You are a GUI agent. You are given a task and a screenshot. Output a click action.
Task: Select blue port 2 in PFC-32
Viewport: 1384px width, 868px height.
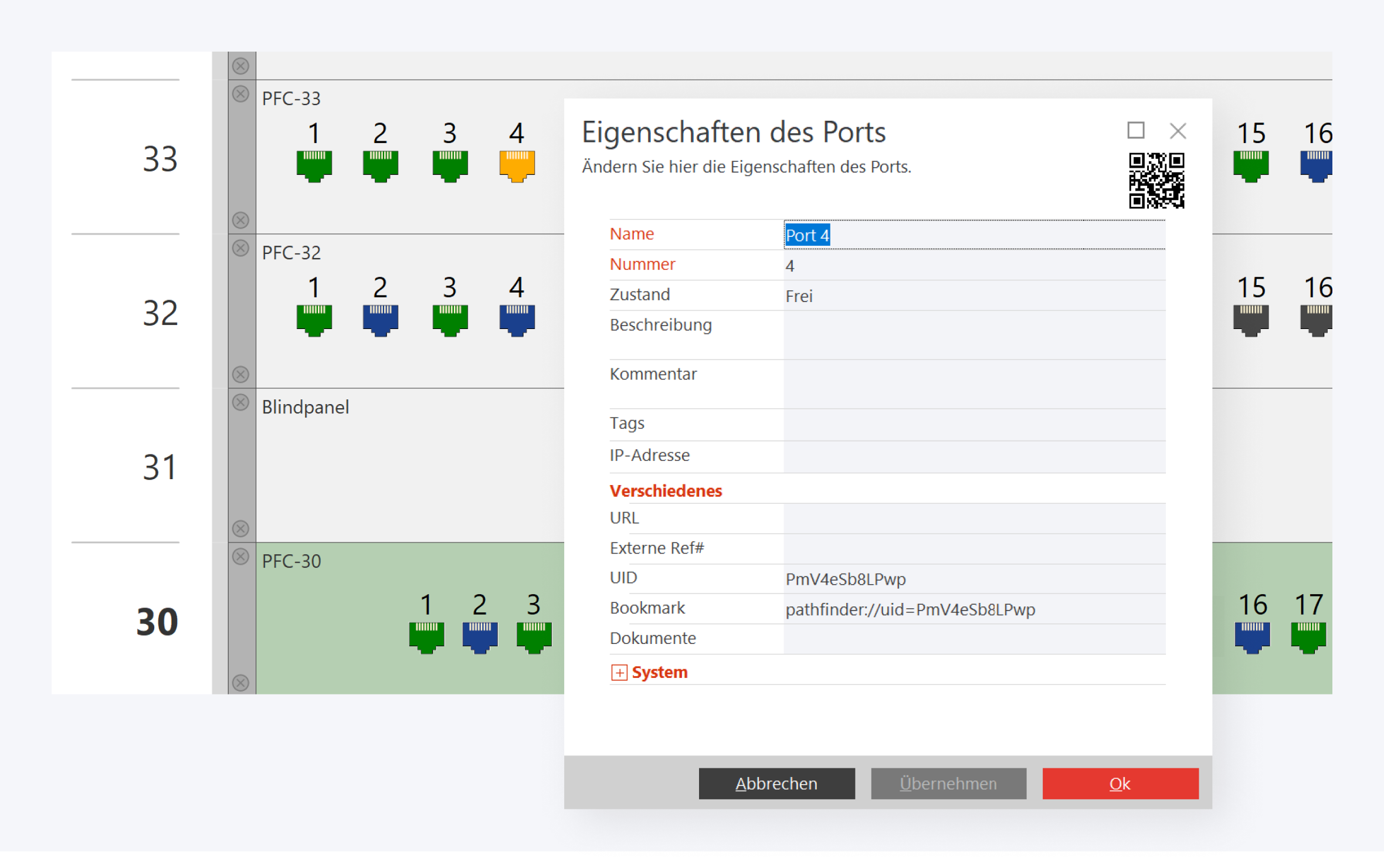coord(380,320)
